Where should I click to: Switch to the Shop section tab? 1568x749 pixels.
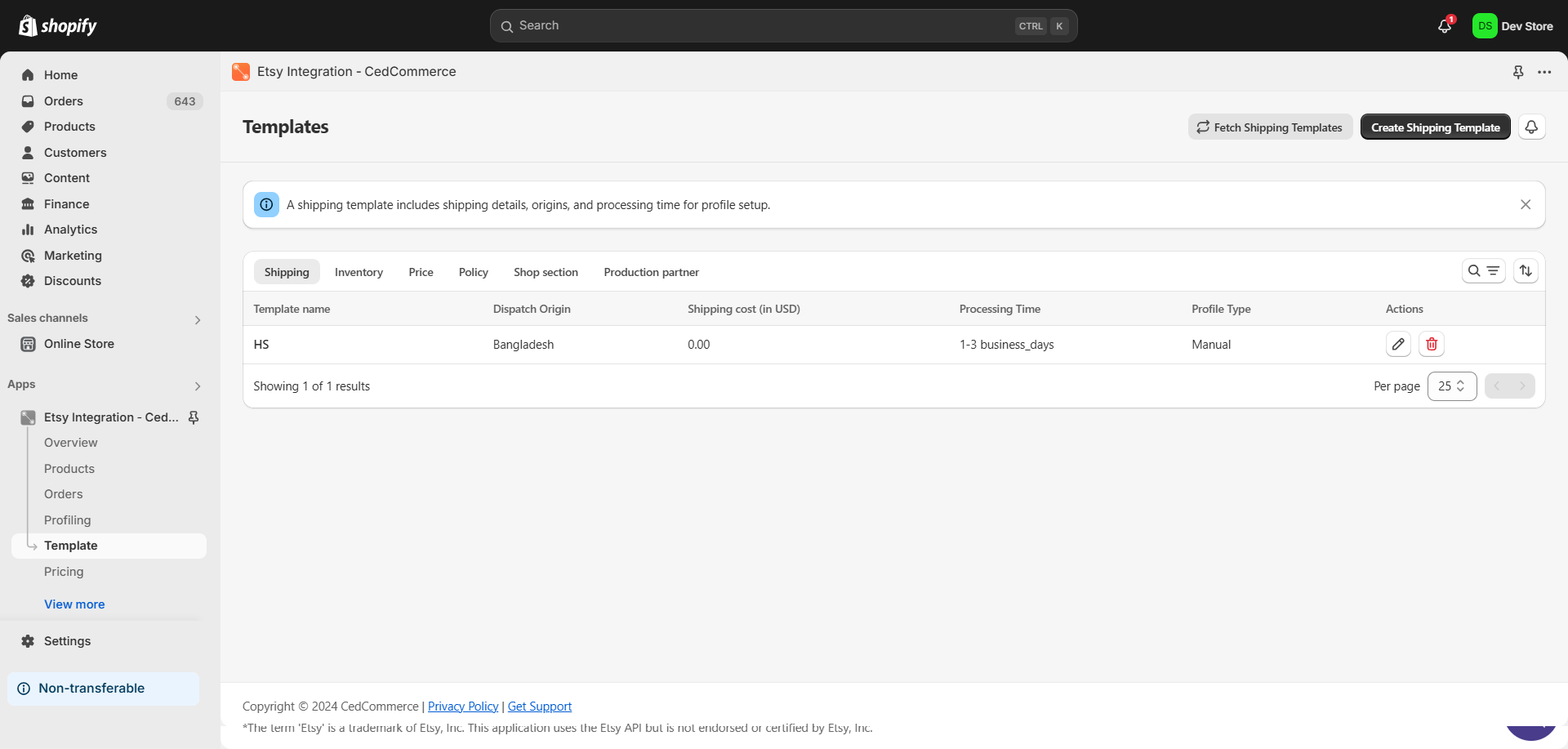coord(546,272)
